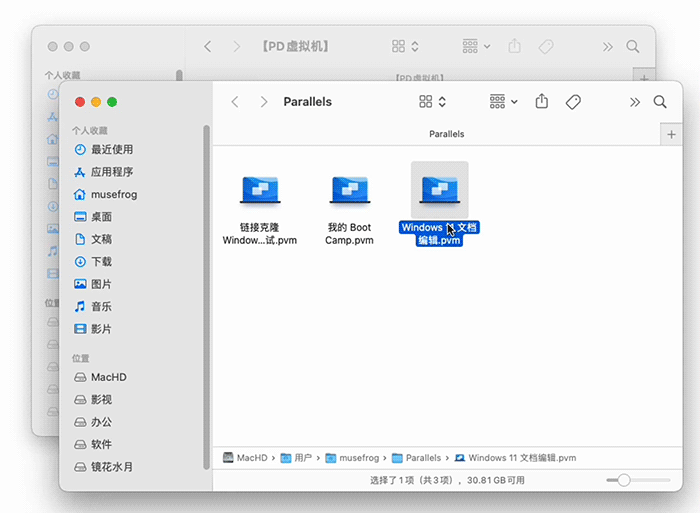Click the 我的 Boot Camp.pvm file name
This screenshot has height=513, width=700.
[349, 234]
